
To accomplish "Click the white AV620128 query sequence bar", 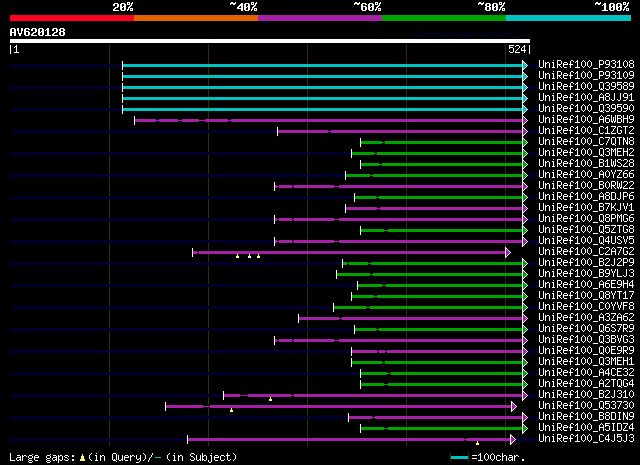I will [x=270, y=41].
